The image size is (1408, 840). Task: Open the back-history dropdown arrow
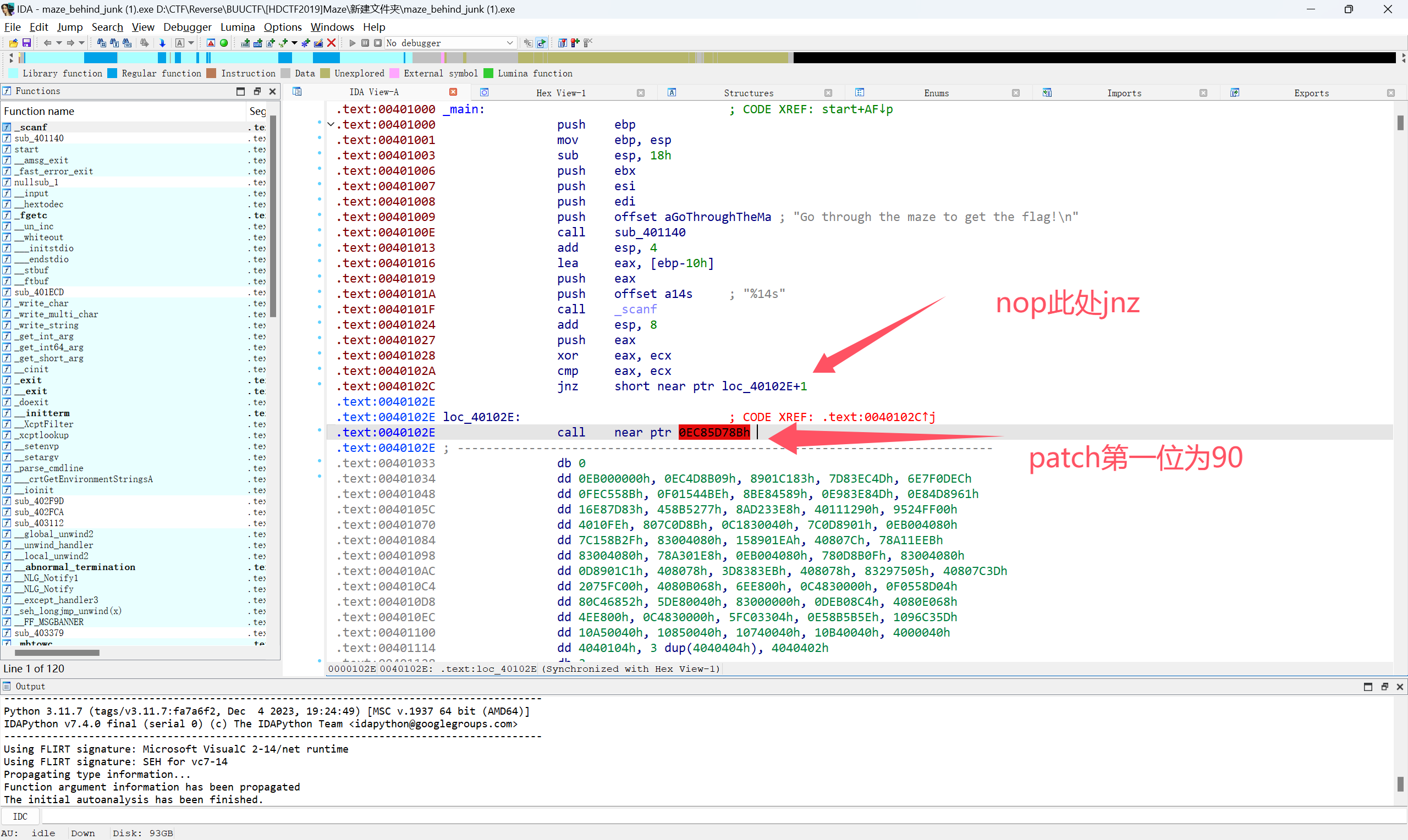tap(58, 42)
